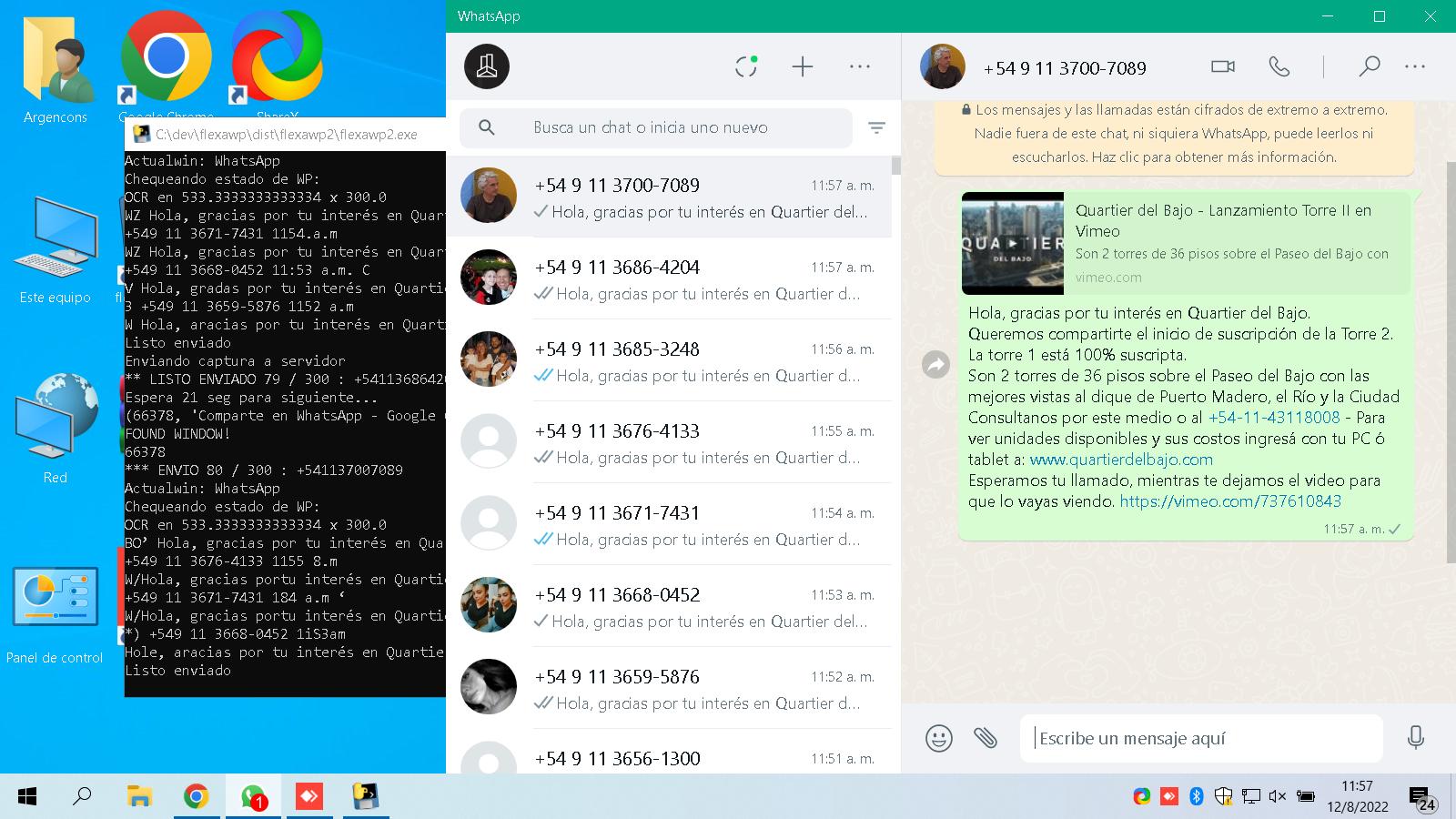Open muted volume tray icon
The image size is (1456, 819).
pos(1278,796)
